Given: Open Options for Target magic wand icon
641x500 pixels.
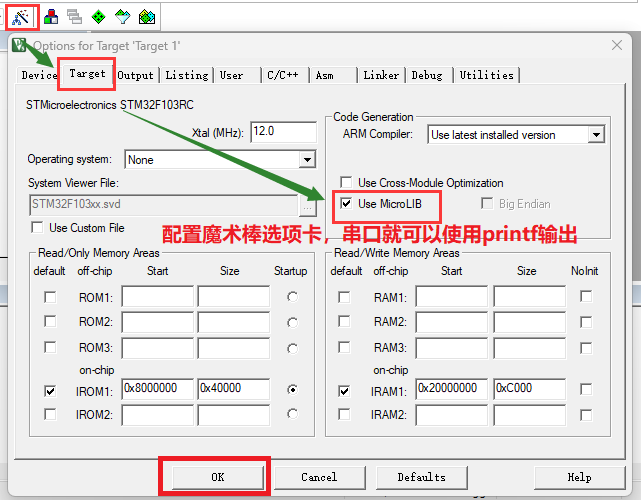Looking at the screenshot, I should click(x=21, y=17).
